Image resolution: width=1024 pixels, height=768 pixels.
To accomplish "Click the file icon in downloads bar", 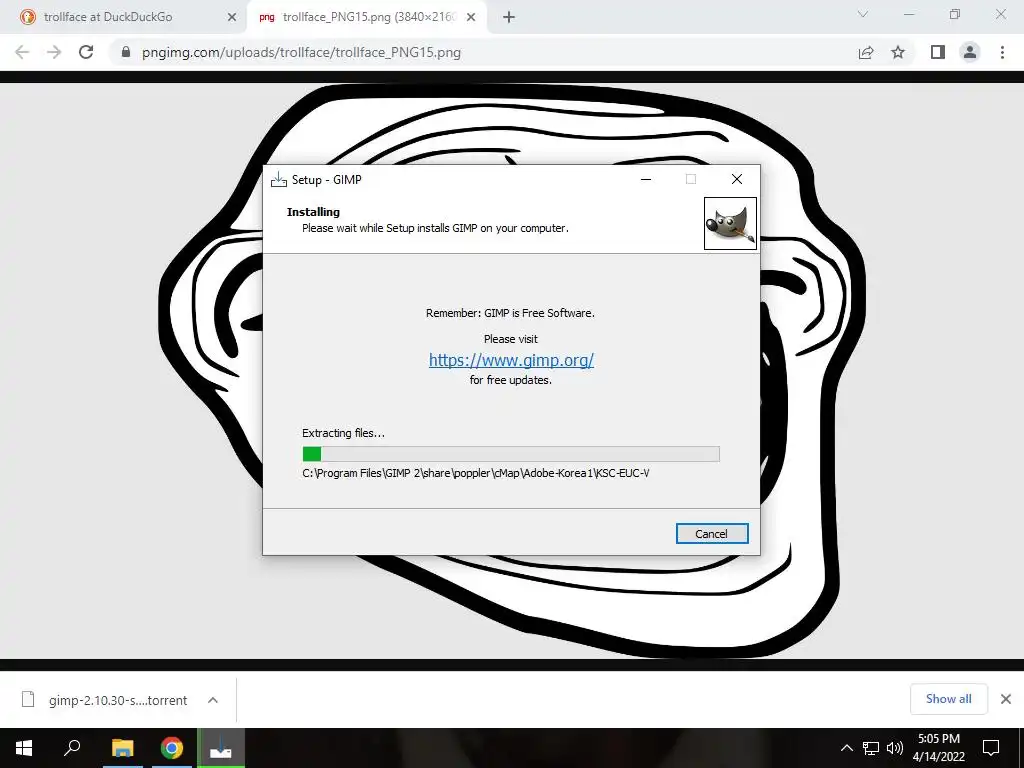I will click(x=28, y=699).
